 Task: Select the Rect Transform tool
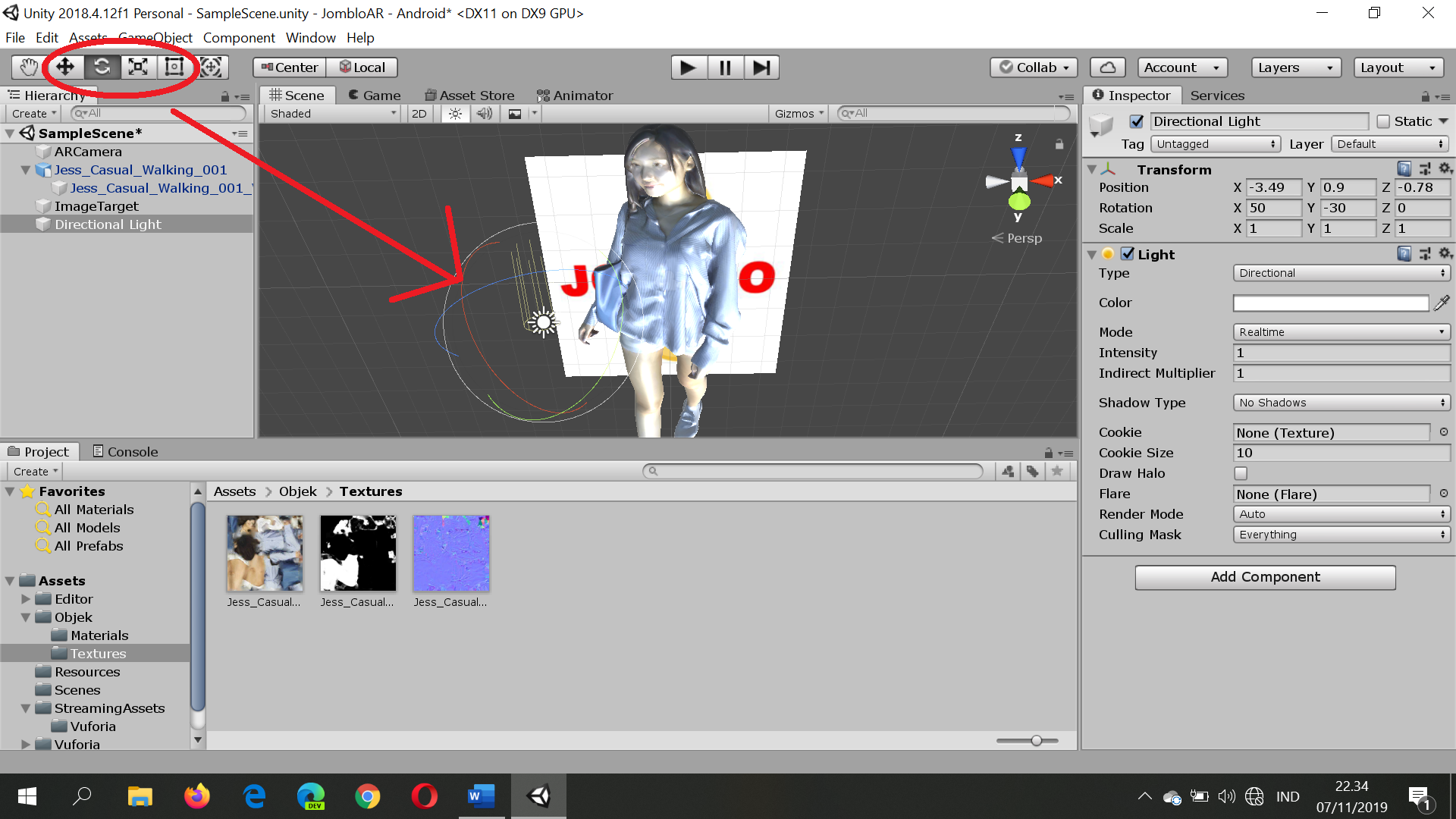[x=174, y=67]
